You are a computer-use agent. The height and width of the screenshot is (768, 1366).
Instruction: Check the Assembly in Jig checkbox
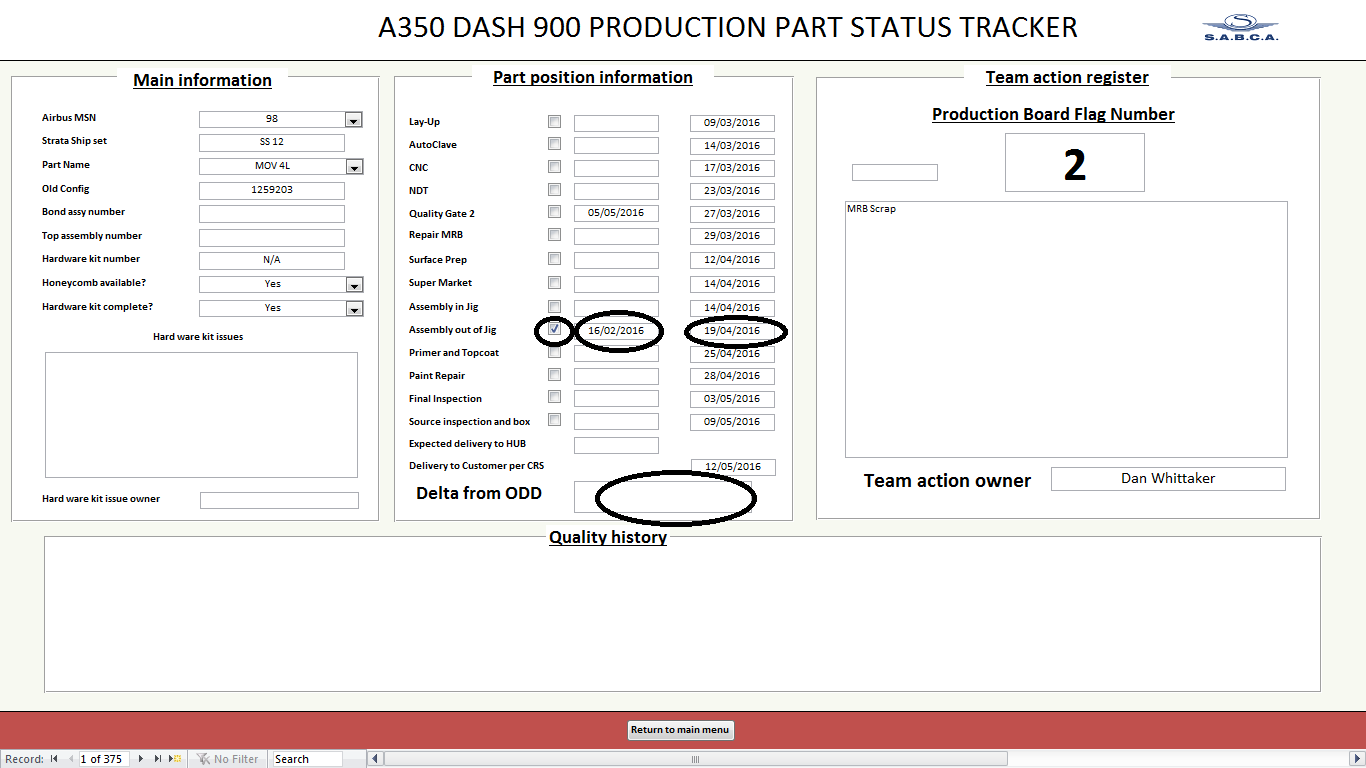pyautogui.click(x=554, y=306)
